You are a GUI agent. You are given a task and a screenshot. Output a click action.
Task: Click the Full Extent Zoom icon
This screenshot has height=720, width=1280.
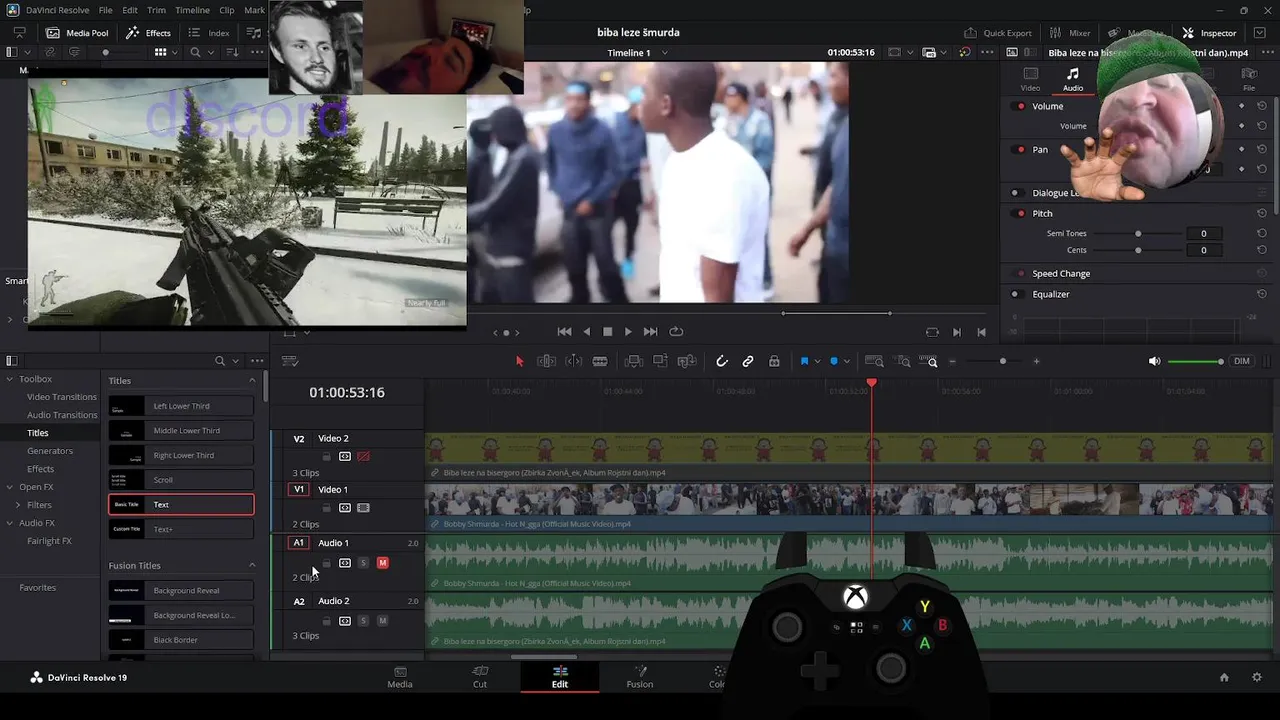(x=874, y=361)
